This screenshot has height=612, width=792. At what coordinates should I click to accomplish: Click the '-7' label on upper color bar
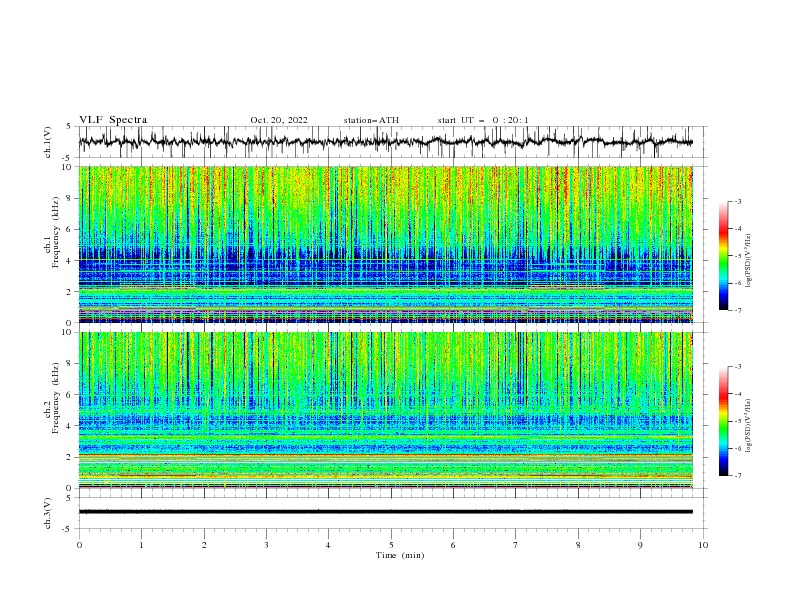[x=738, y=310]
